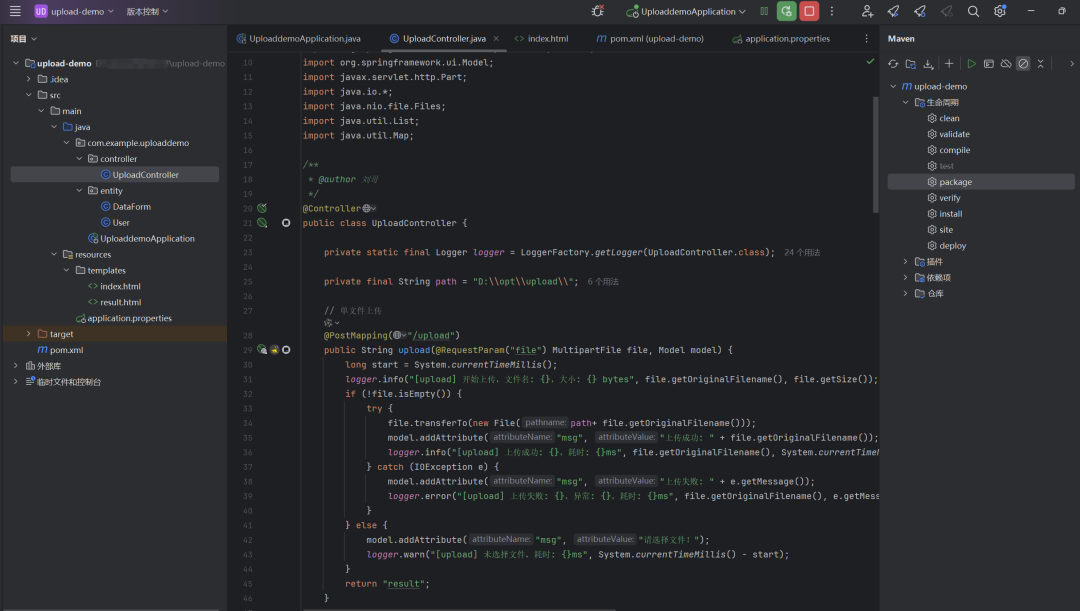The image size is (1080, 611).
Task: Open IDE settings gear icon
Action: pyautogui.click(x=1000, y=11)
